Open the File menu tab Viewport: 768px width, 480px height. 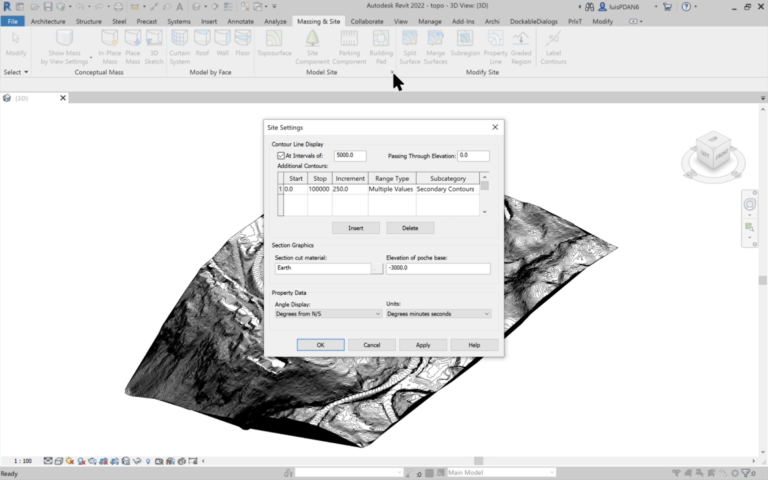(13, 21)
